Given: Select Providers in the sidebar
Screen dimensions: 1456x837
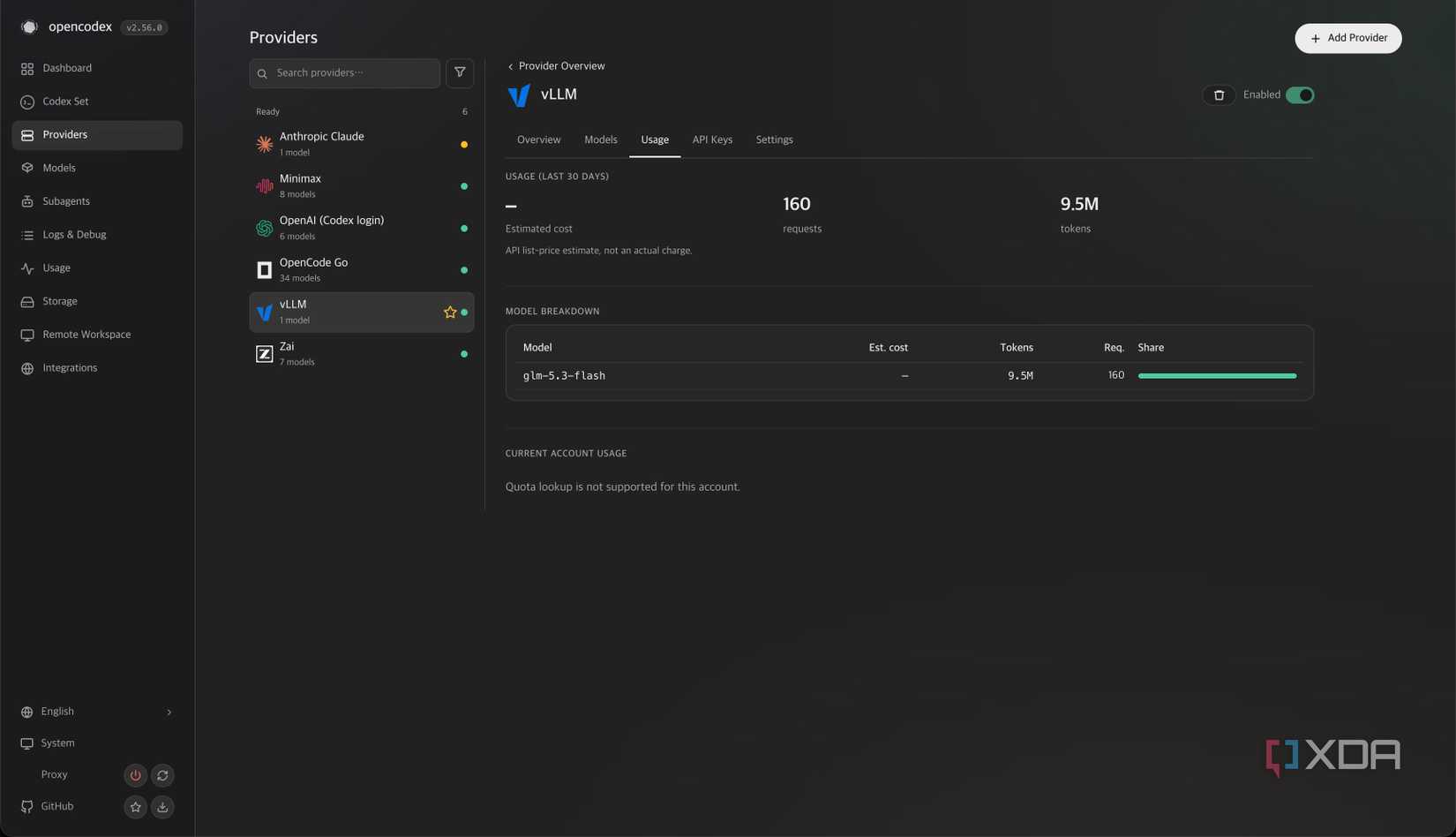Looking at the screenshot, I should point(97,135).
